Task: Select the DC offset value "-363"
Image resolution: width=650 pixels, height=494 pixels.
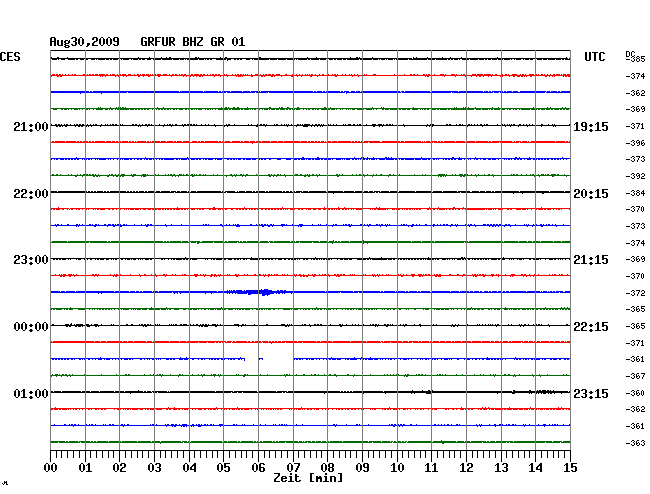Action: tap(635, 443)
